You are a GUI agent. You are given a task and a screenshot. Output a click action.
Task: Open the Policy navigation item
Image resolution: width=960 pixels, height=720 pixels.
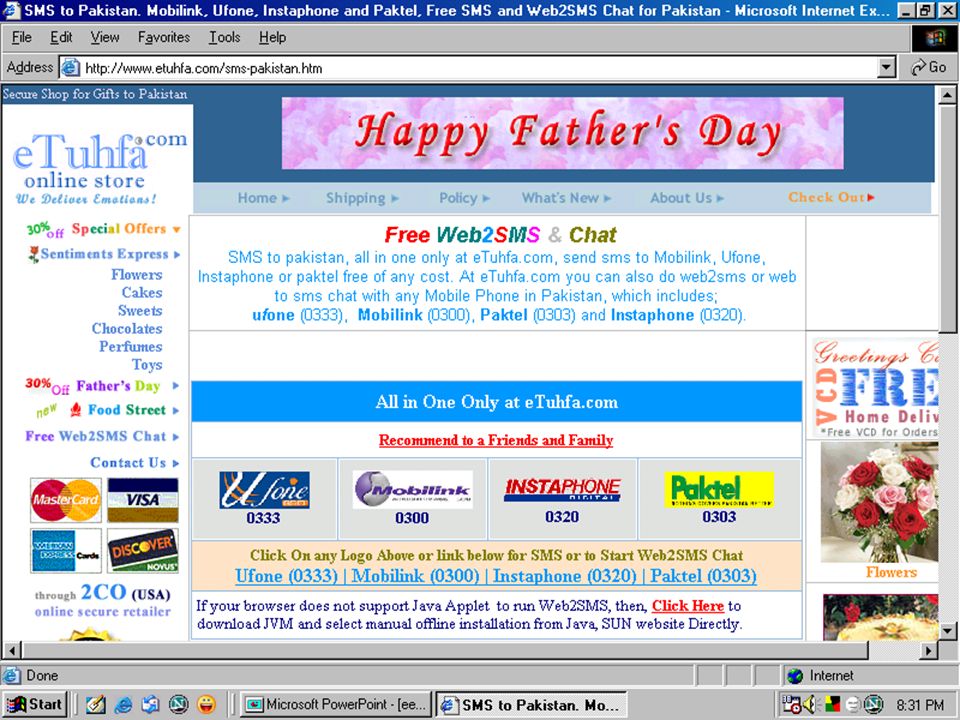tap(464, 198)
